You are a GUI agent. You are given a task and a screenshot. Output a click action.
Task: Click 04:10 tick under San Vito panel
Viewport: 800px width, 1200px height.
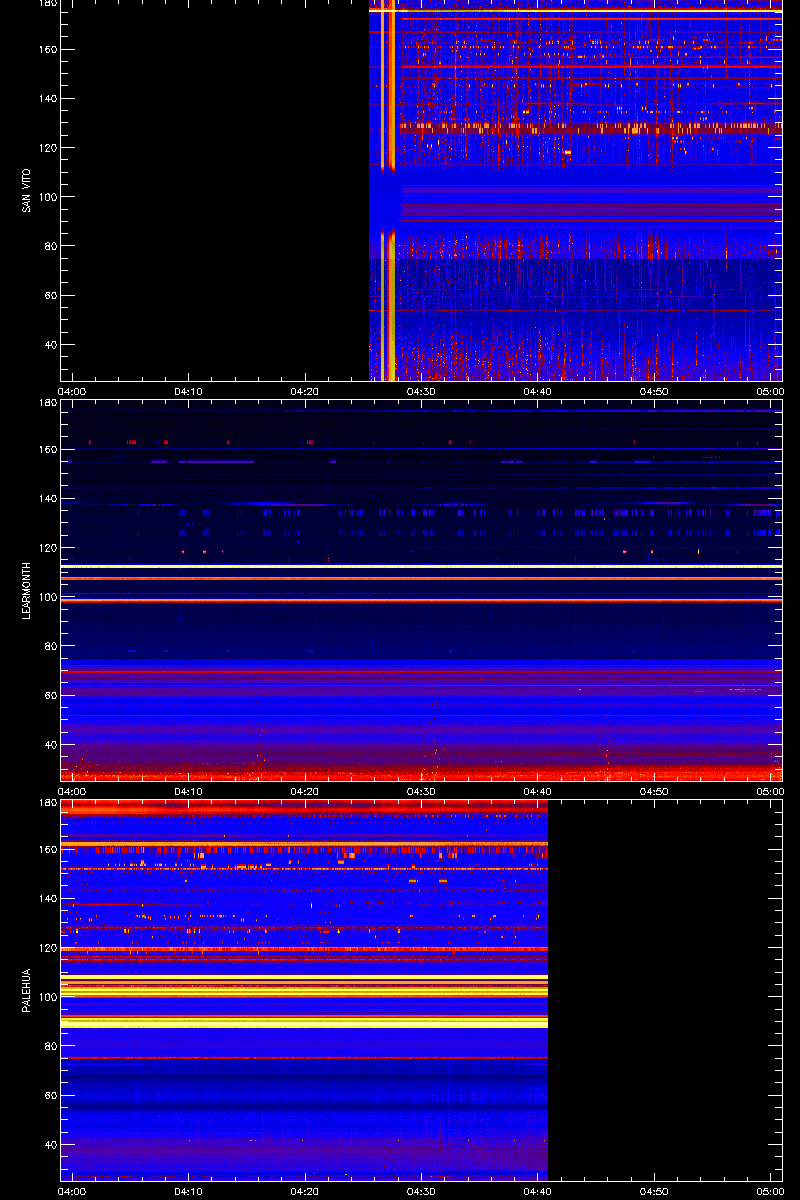tap(188, 391)
